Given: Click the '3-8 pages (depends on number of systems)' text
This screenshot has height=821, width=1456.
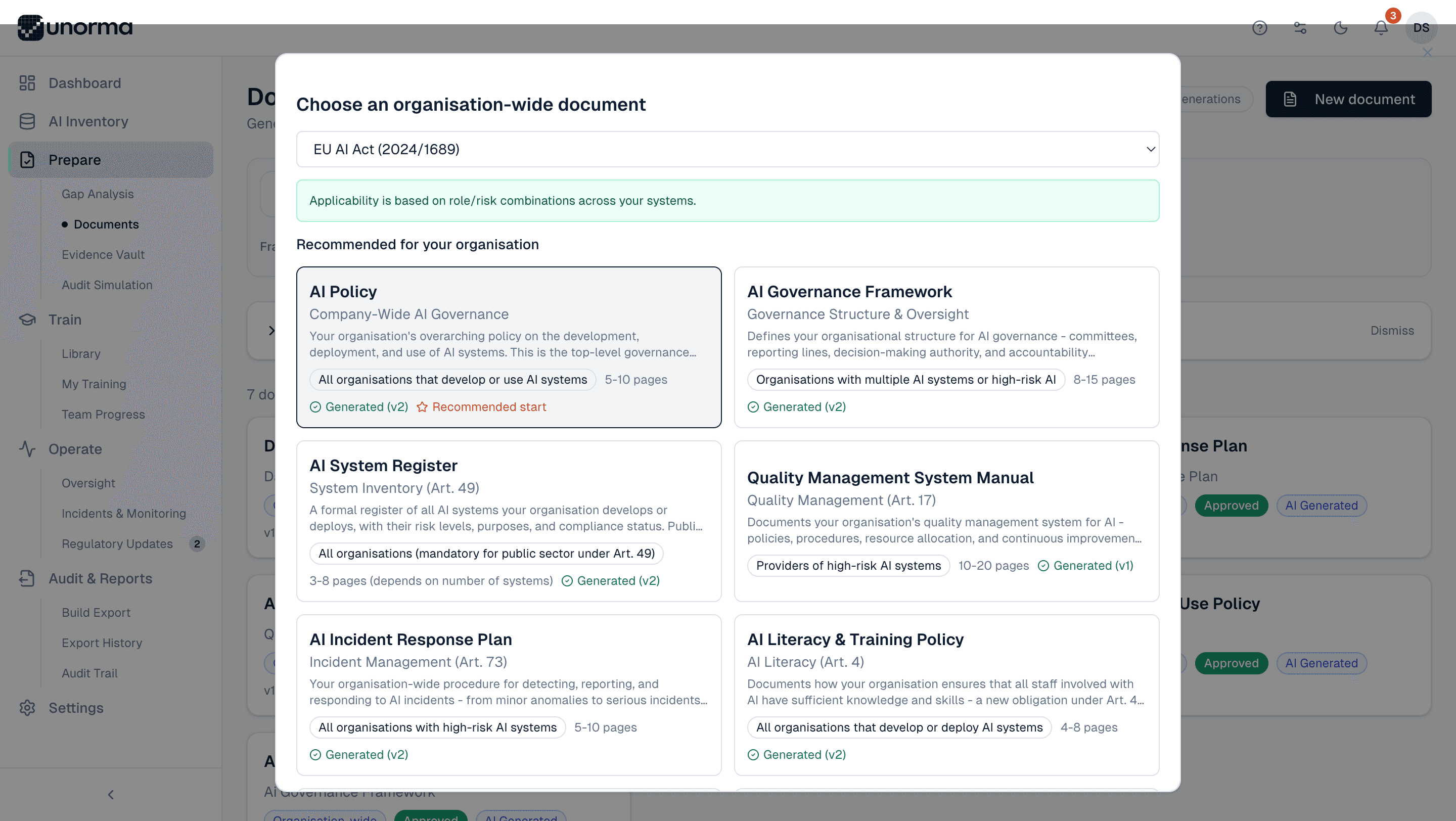Looking at the screenshot, I should point(431,581).
